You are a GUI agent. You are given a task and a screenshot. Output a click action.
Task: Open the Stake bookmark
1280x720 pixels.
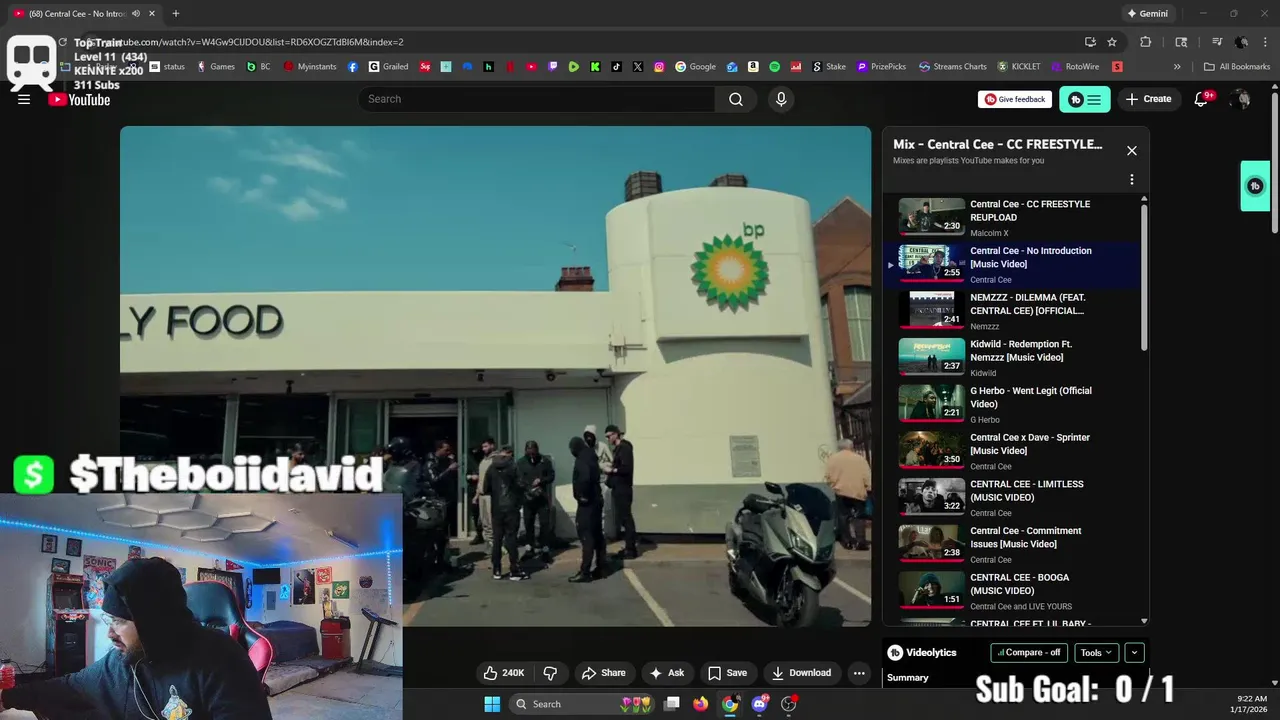(829, 67)
